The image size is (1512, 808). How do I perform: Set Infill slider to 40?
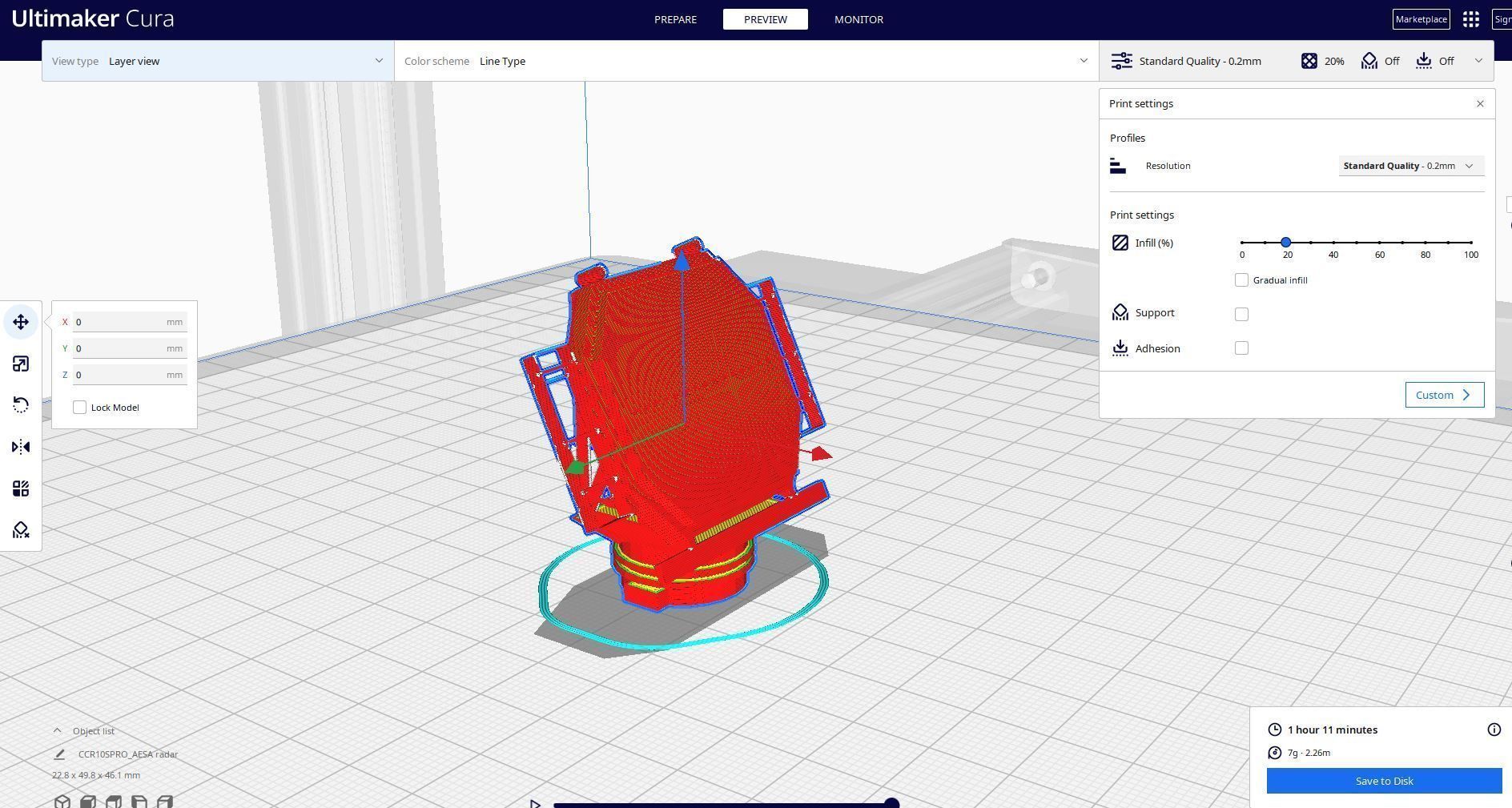(x=1333, y=242)
